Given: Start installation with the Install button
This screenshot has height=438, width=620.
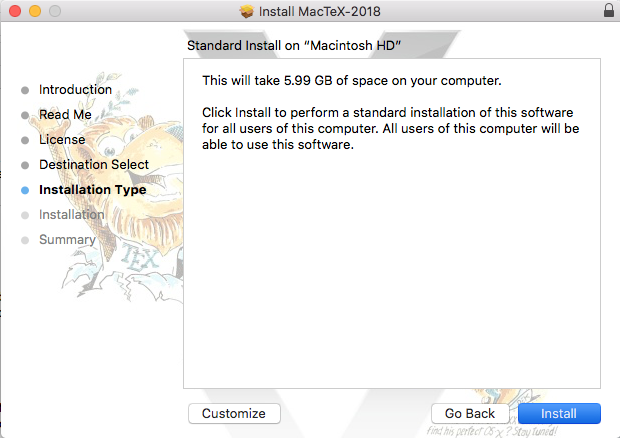Looking at the screenshot, I should pos(559,413).
